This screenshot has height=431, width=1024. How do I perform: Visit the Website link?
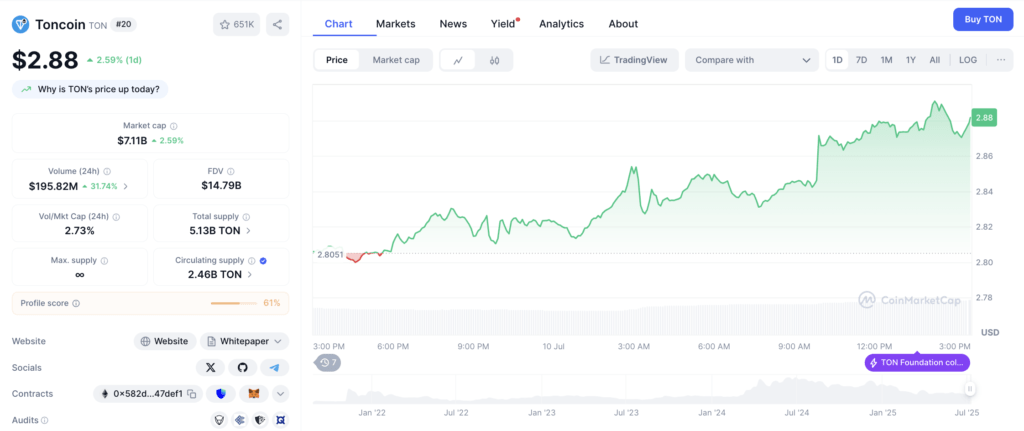click(x=165, y=341)
